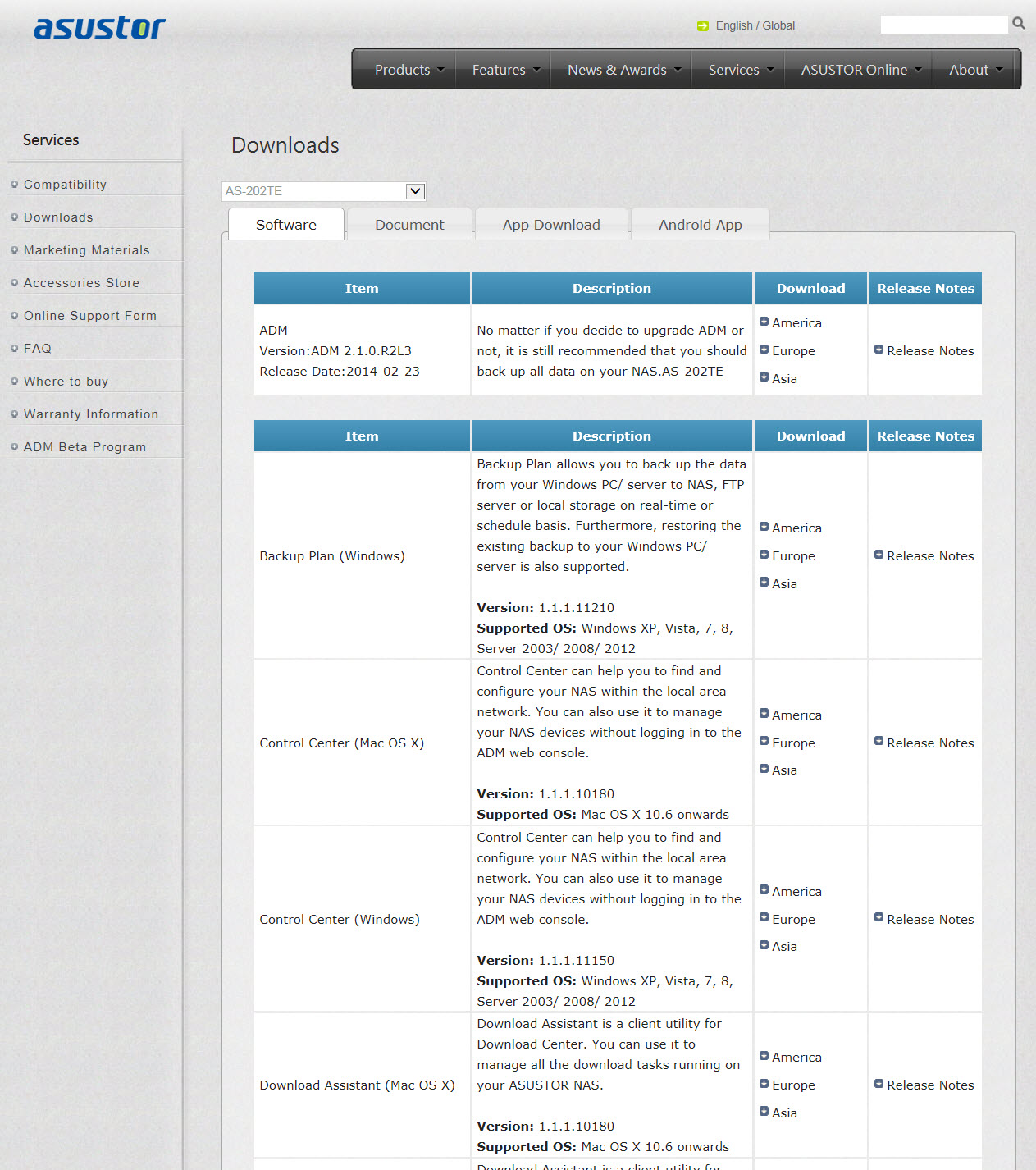Click plus icon for Download Assistant Mac Asia
The image size is (1036, 1170).
click(764, 1112)
